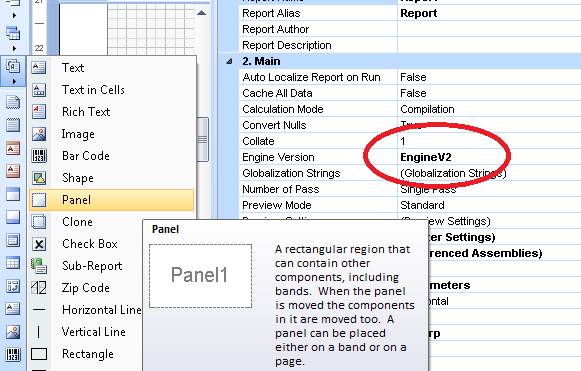The image size is (581, 371).
Task: Choose the Bar Code component
Action: [112, 156]
